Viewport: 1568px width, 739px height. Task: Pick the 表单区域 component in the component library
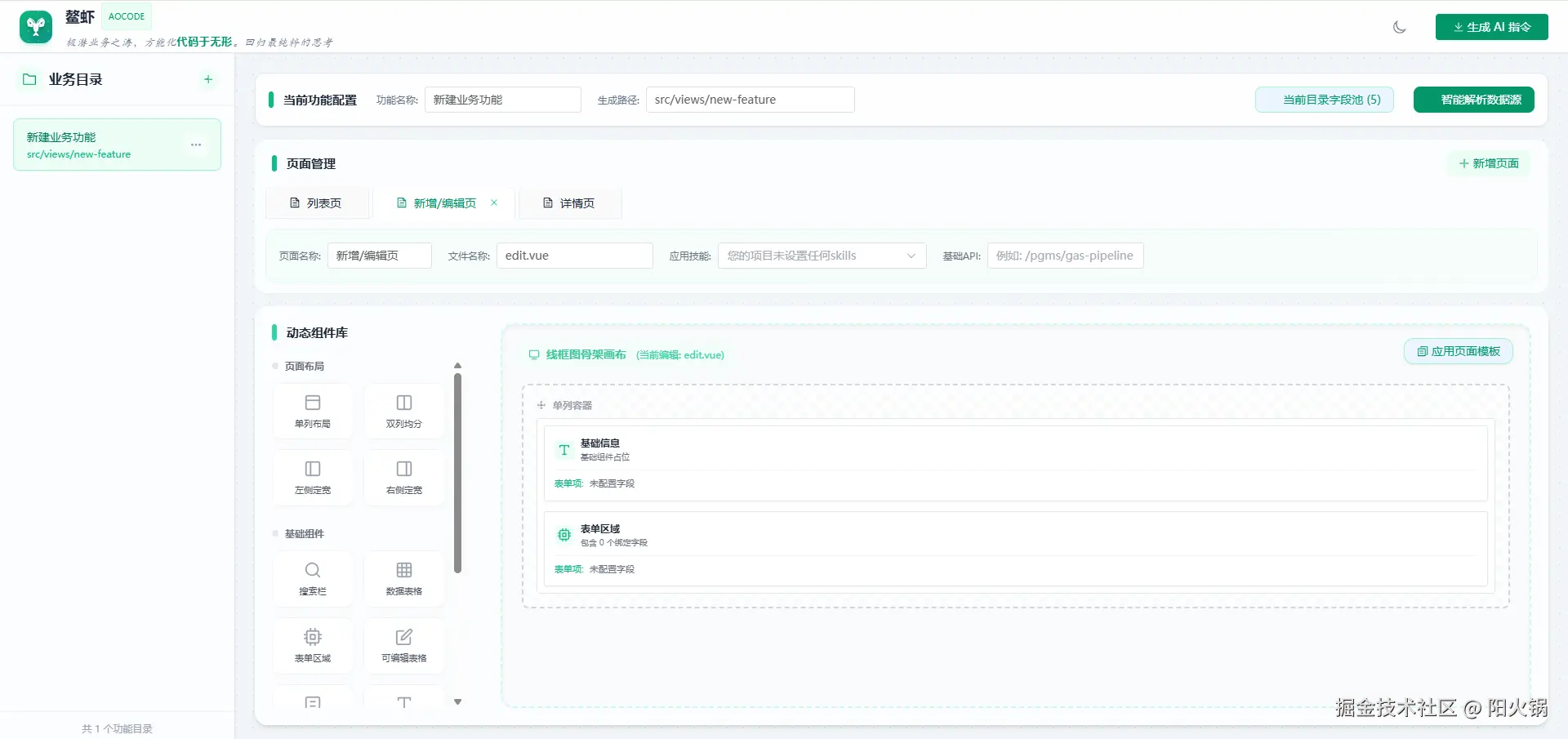[313, 646]
